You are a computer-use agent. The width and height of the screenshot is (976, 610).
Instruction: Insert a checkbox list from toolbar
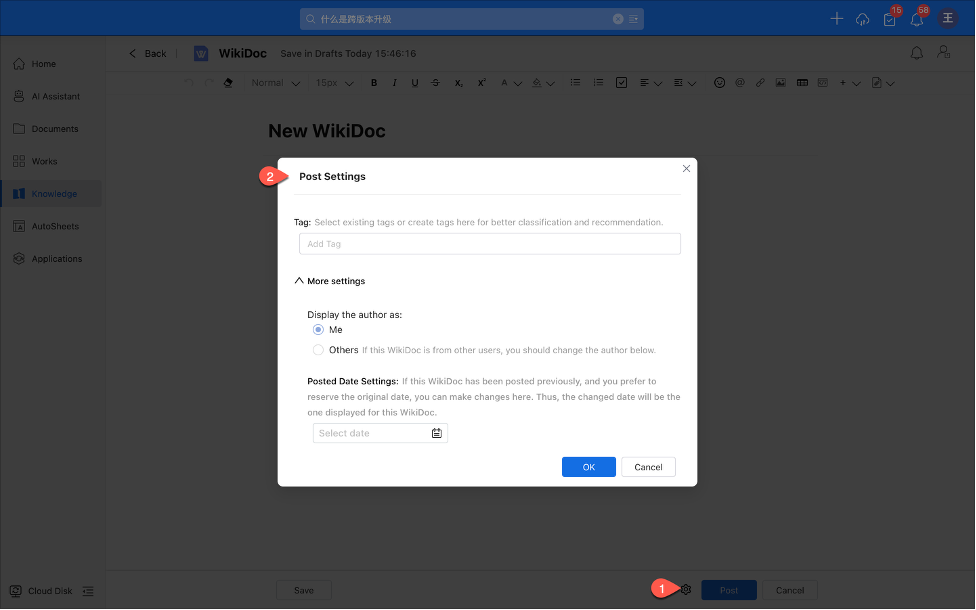[621, 83]
